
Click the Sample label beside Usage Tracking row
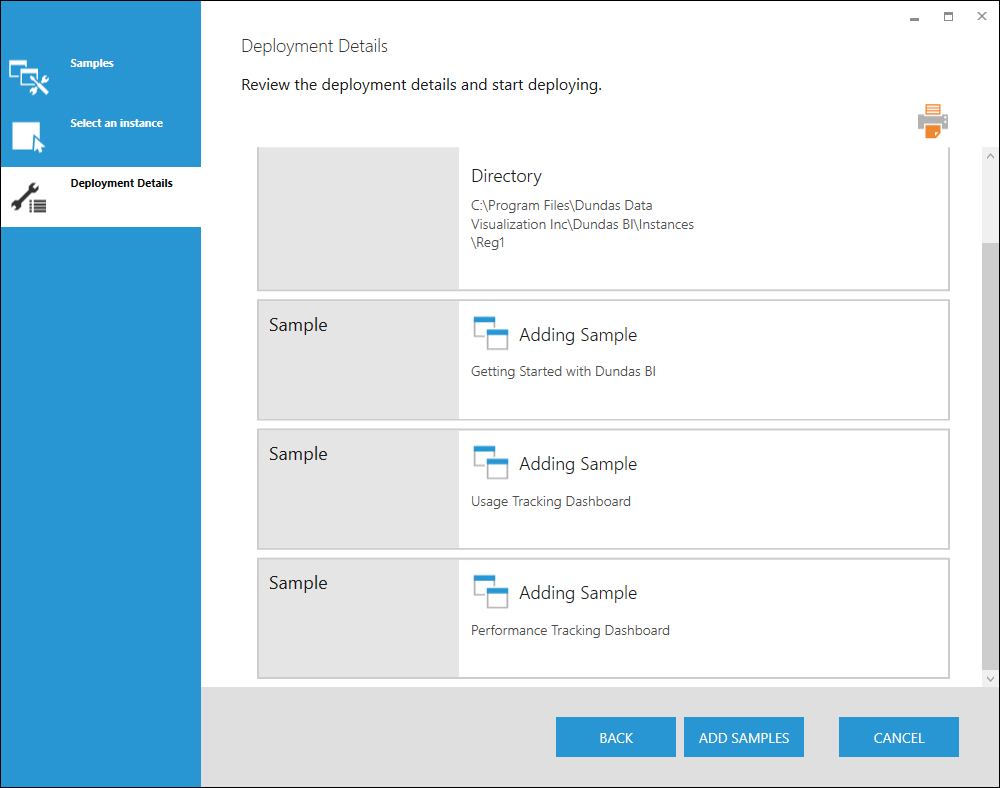point(298,453)
